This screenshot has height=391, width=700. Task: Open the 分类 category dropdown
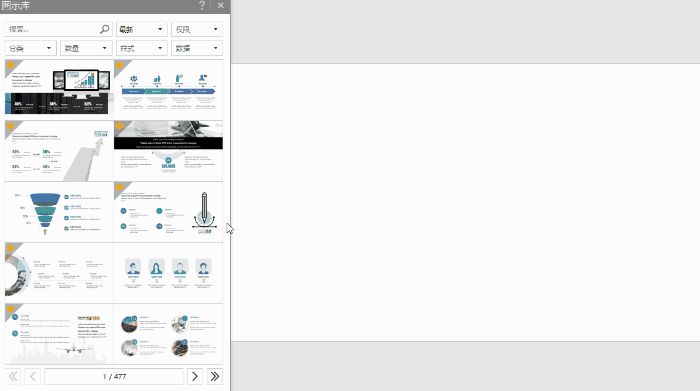pyautogui.click(x=30, y=48)
